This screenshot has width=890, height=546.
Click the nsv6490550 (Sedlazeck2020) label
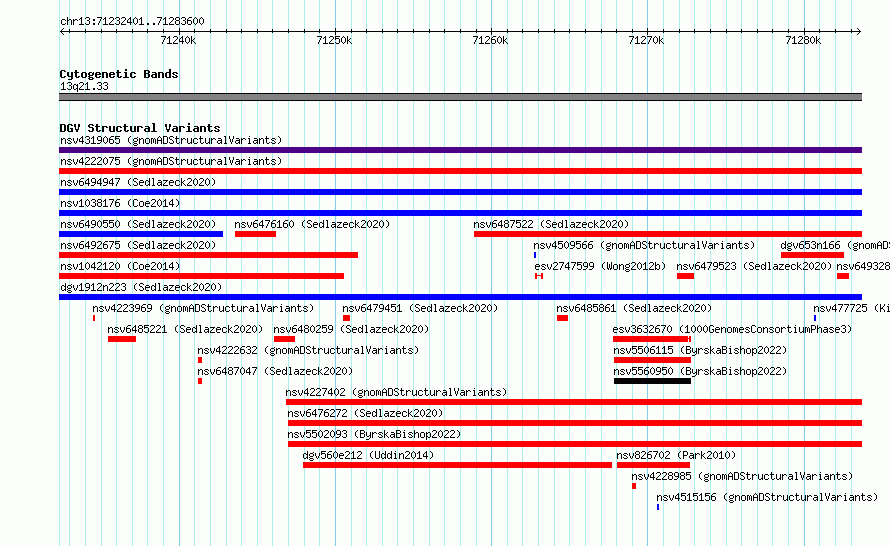click(x=138, y=224)
